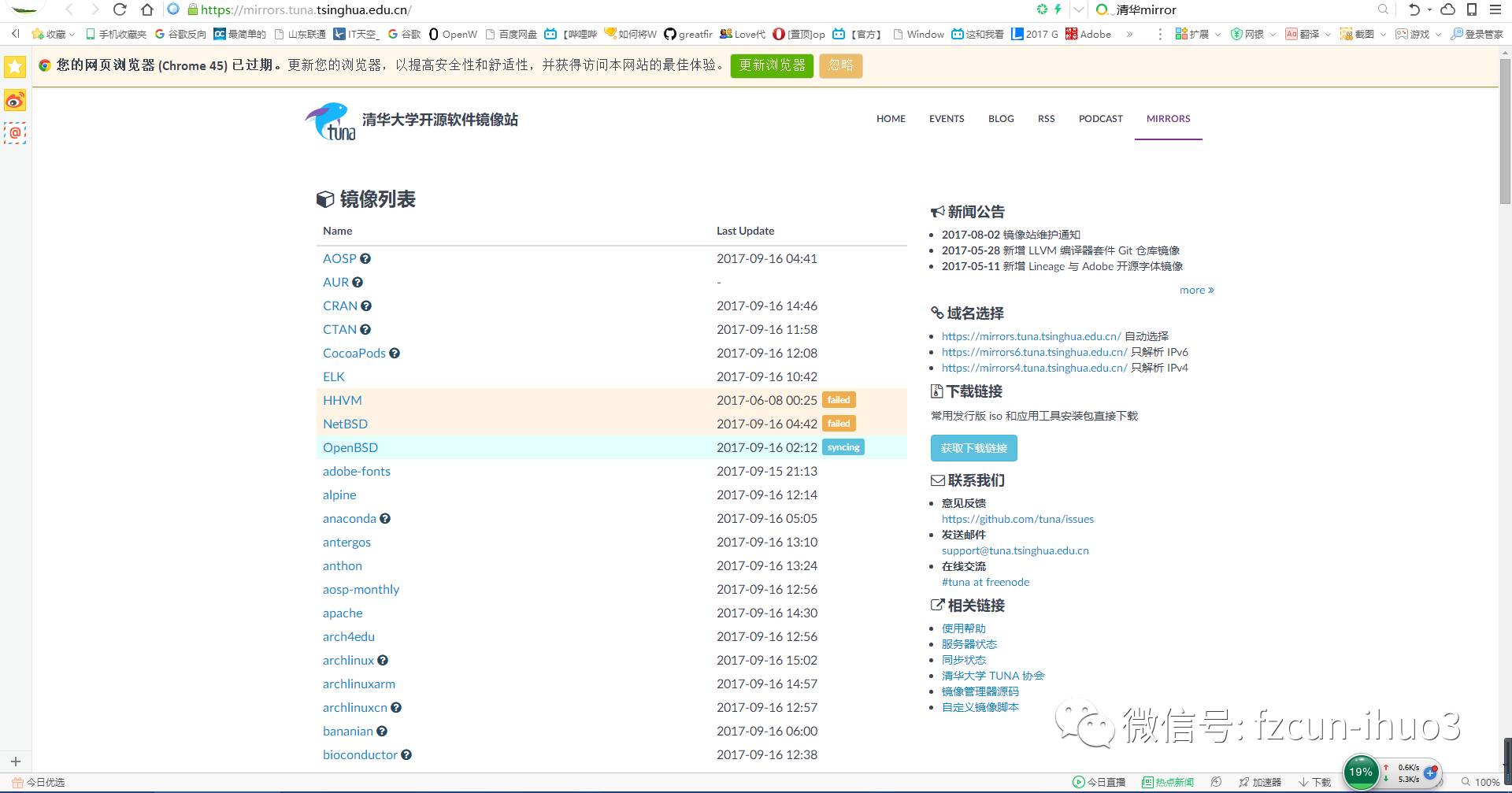The image size is (1512, 793).
Task: Open 今日直播 in the status bar
Action: pyautogui.click(x=1099, y=782)
